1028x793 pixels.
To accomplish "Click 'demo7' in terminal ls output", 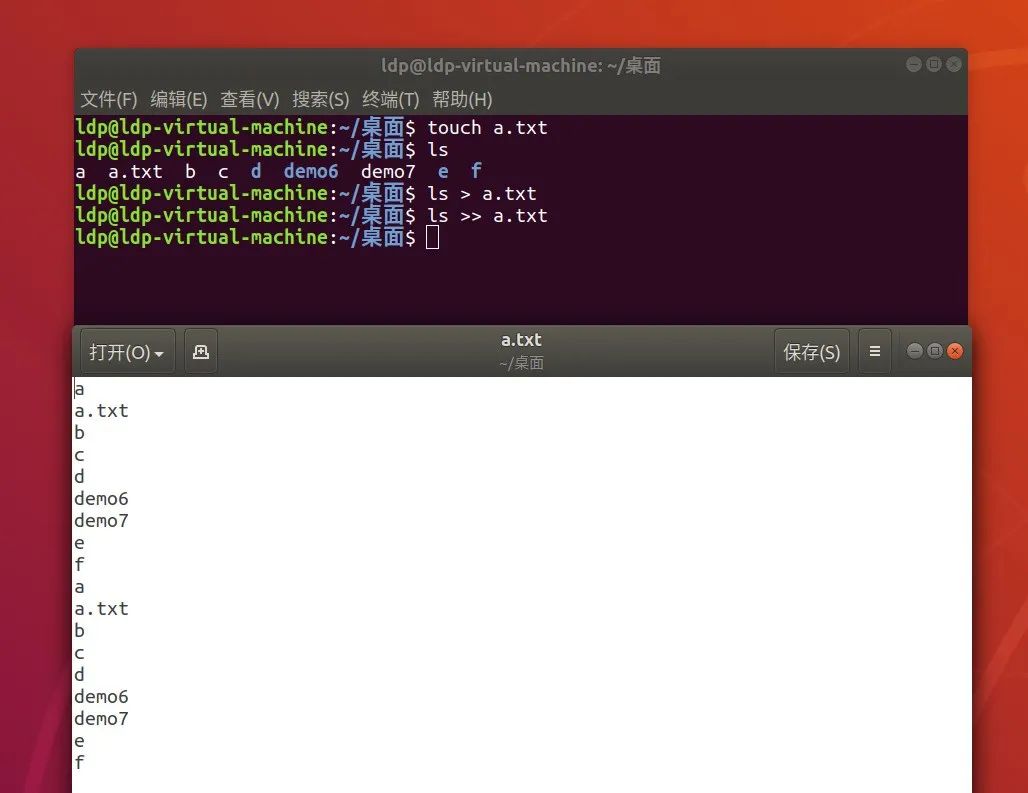I will 388,172.
